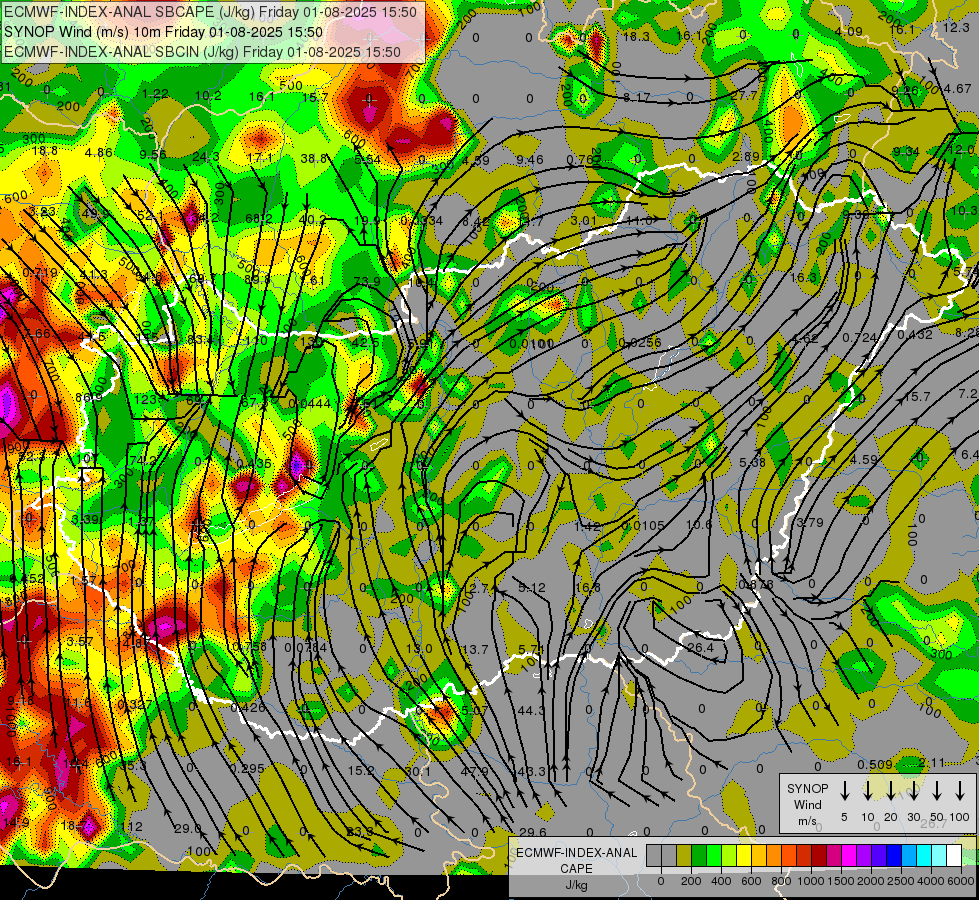979x900 pixels.
Task: Click the map value 27.7
Action: coord(744,96)
